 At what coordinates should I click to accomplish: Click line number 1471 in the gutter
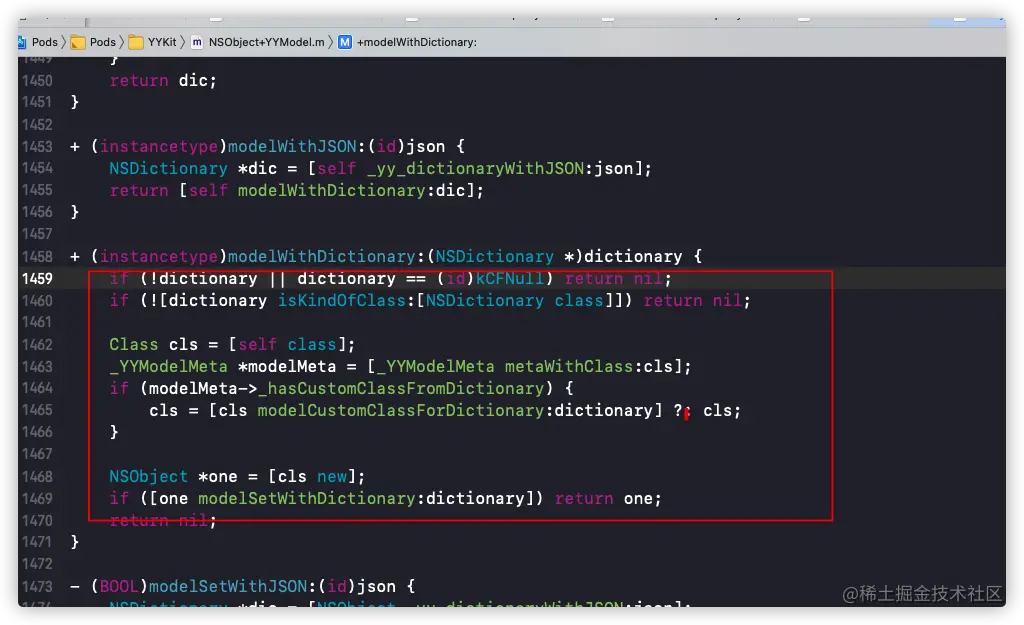click(37, 542)
